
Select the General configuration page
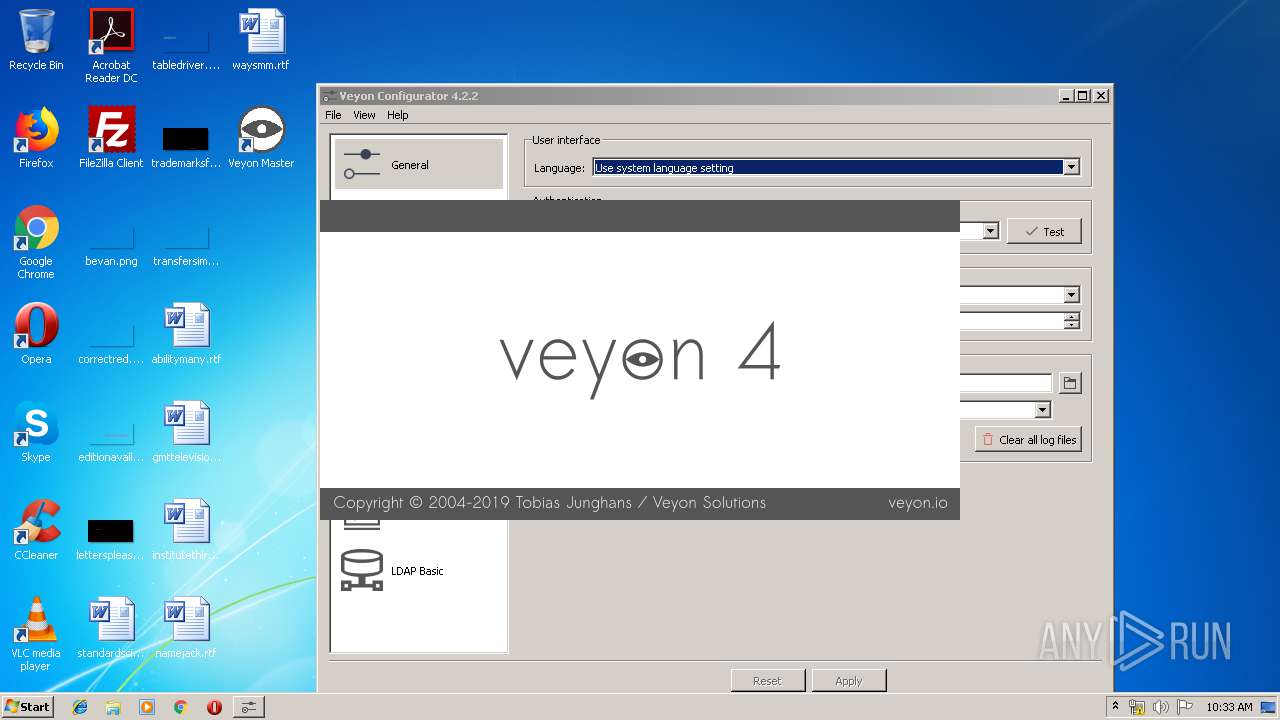[419, 164]
